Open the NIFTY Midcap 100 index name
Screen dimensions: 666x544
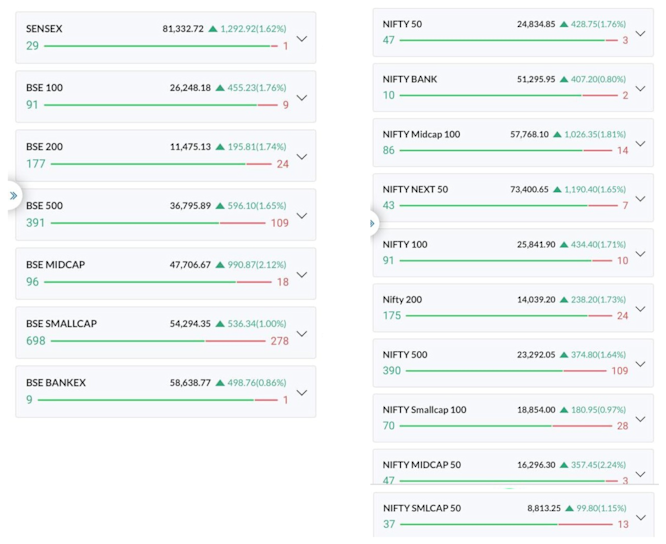click(421, 135)
